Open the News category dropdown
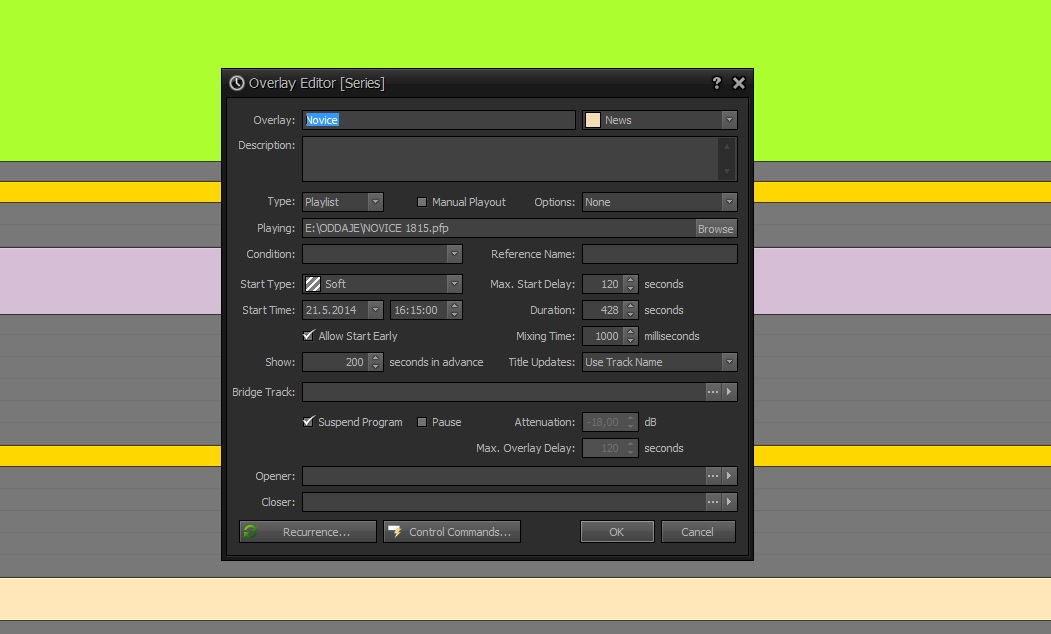The image size is (1051, 634). coord(729,120)
